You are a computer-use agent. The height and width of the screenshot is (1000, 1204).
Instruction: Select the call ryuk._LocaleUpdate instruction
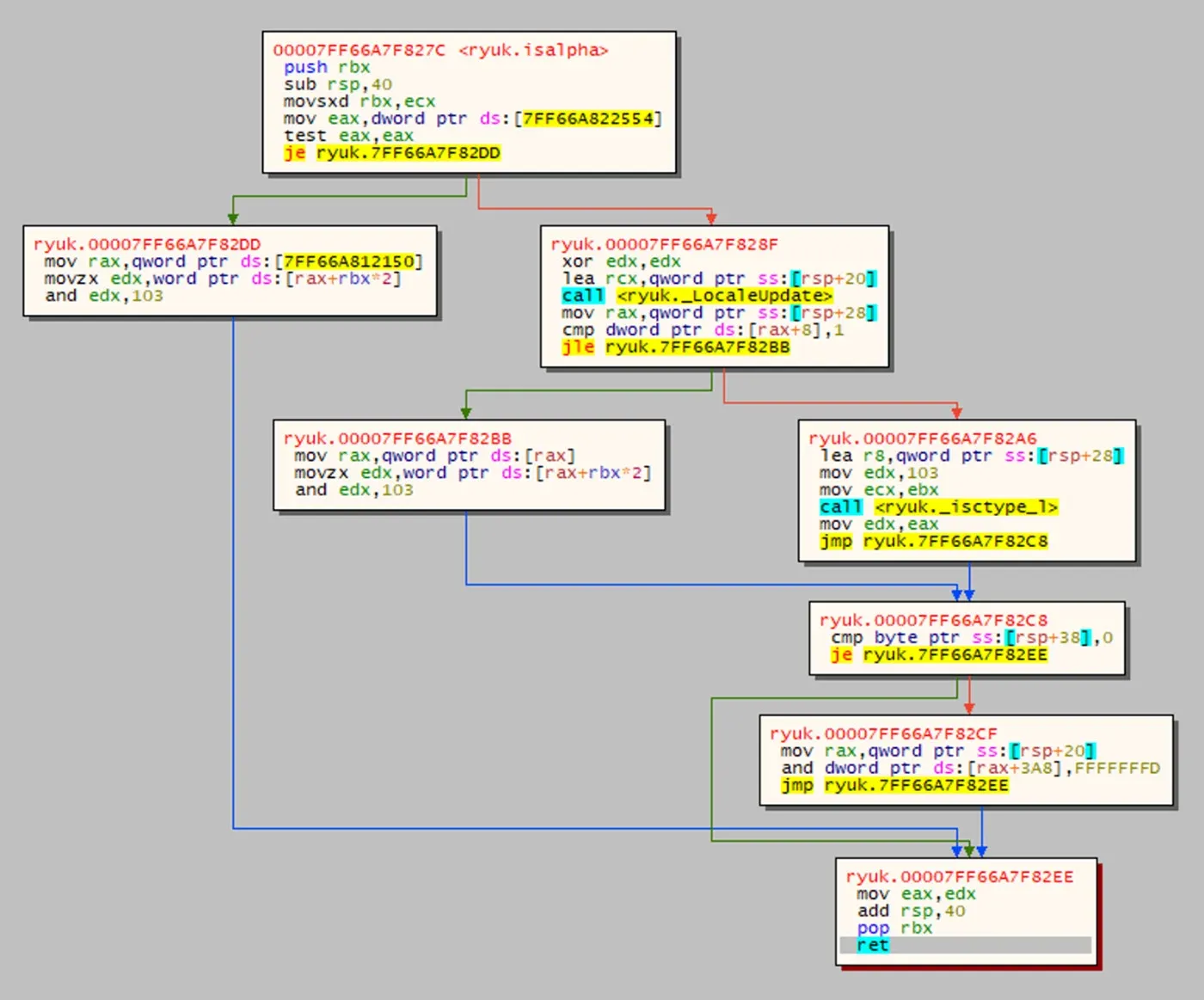tap(697, 296)
